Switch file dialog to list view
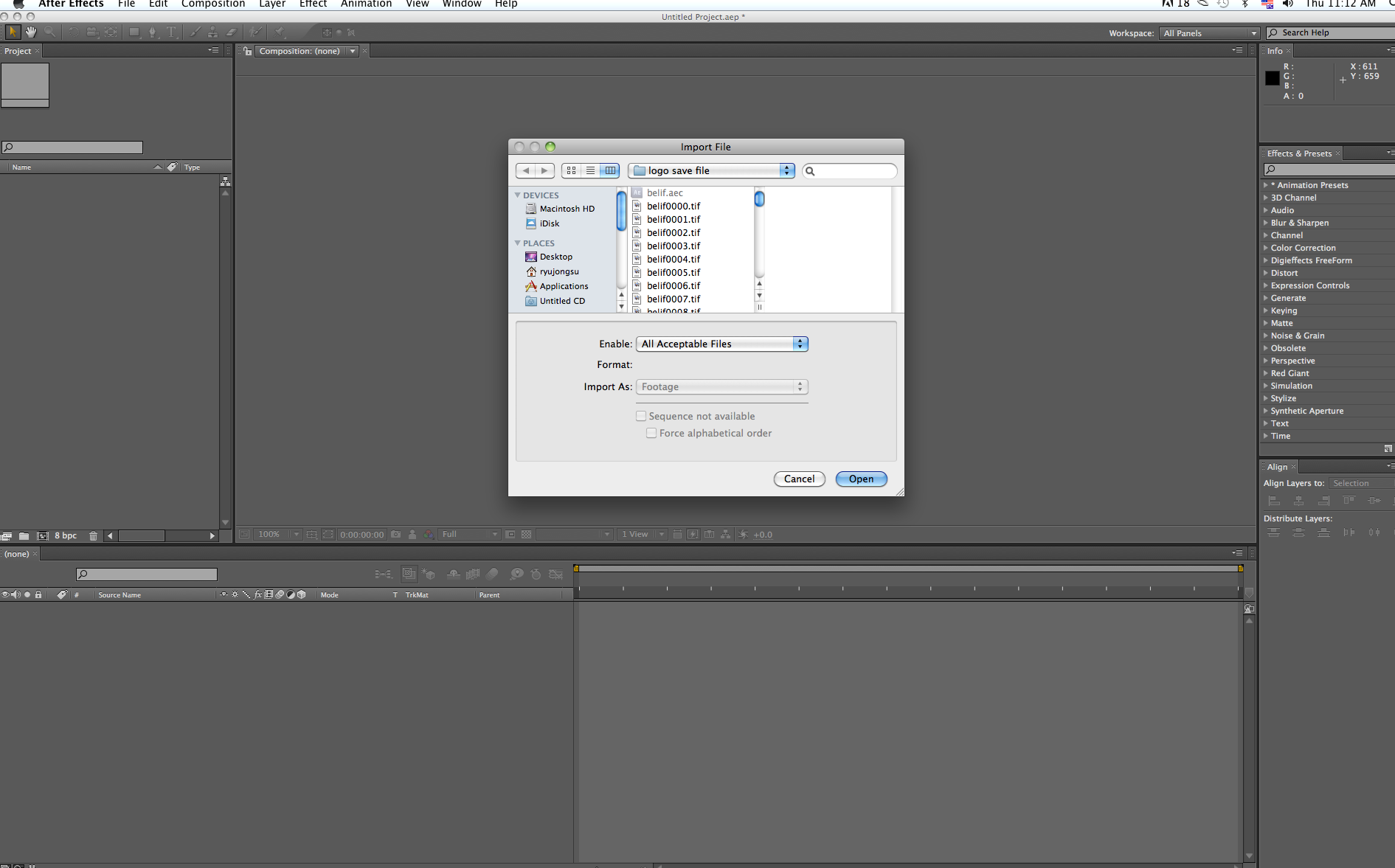Viewport: 1395px width, 868px height. 590,170
